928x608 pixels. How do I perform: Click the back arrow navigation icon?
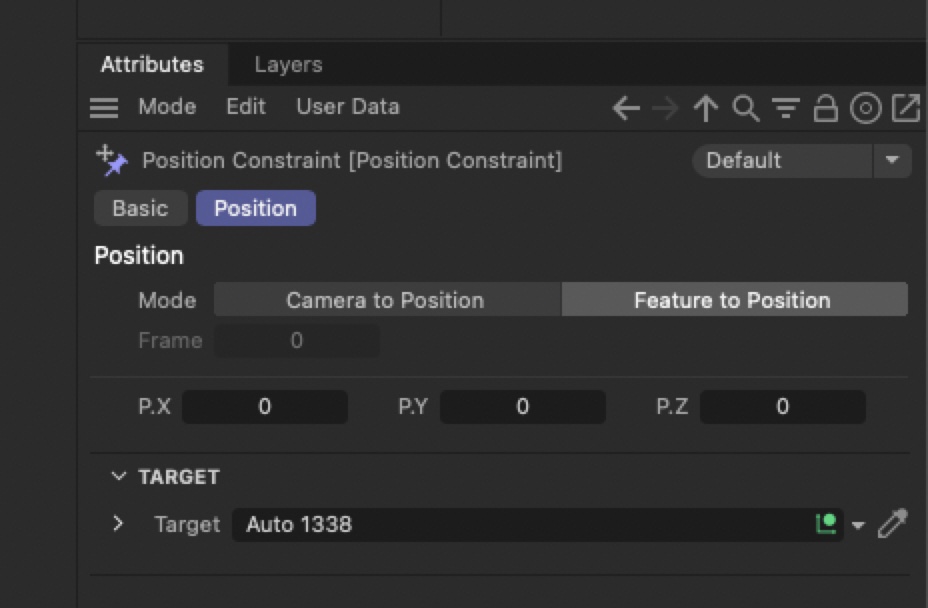(626, 108)
